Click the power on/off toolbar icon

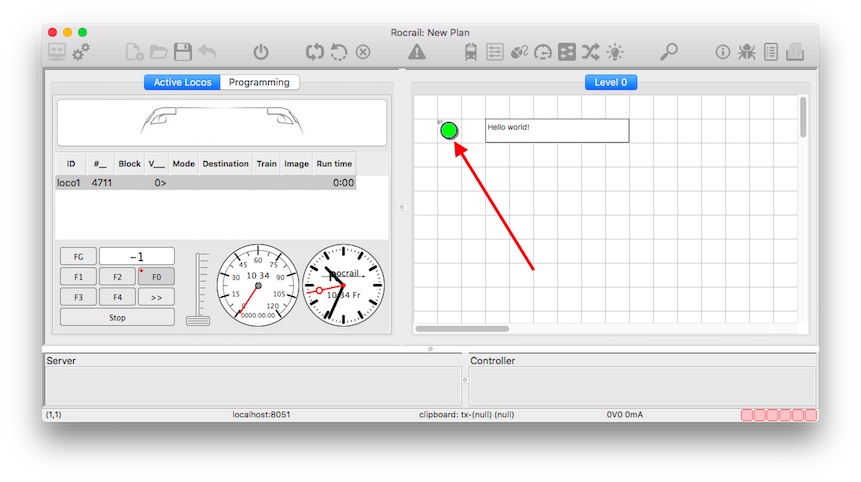tap(261, 52)
